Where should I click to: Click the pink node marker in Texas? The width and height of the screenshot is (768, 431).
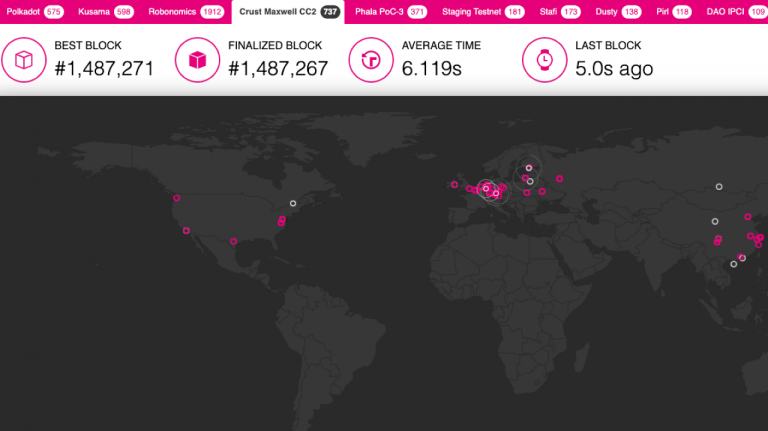(233, 241)
